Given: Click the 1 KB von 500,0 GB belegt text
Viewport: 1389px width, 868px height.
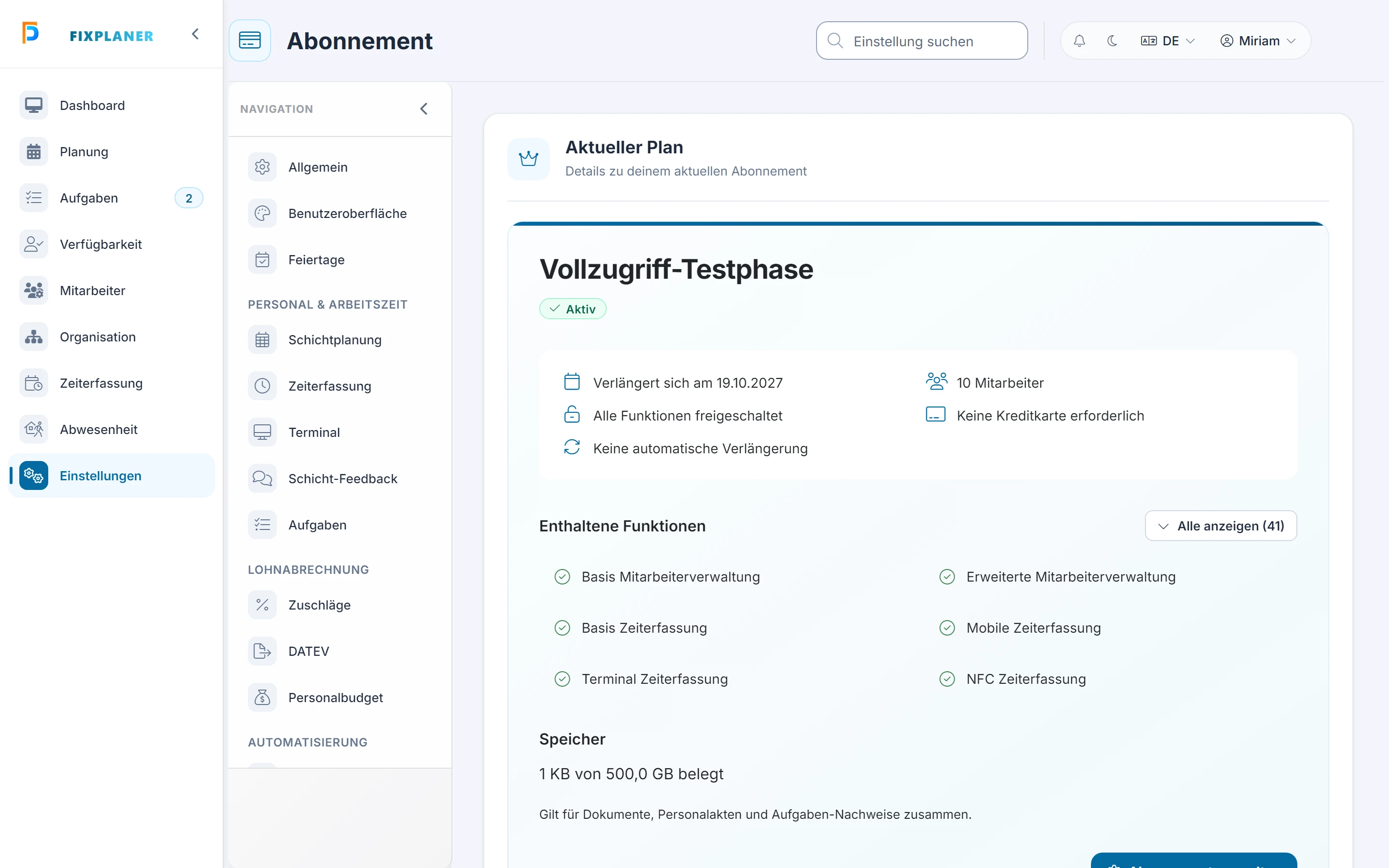Looking at the screenshot, I should pos(631,774).
